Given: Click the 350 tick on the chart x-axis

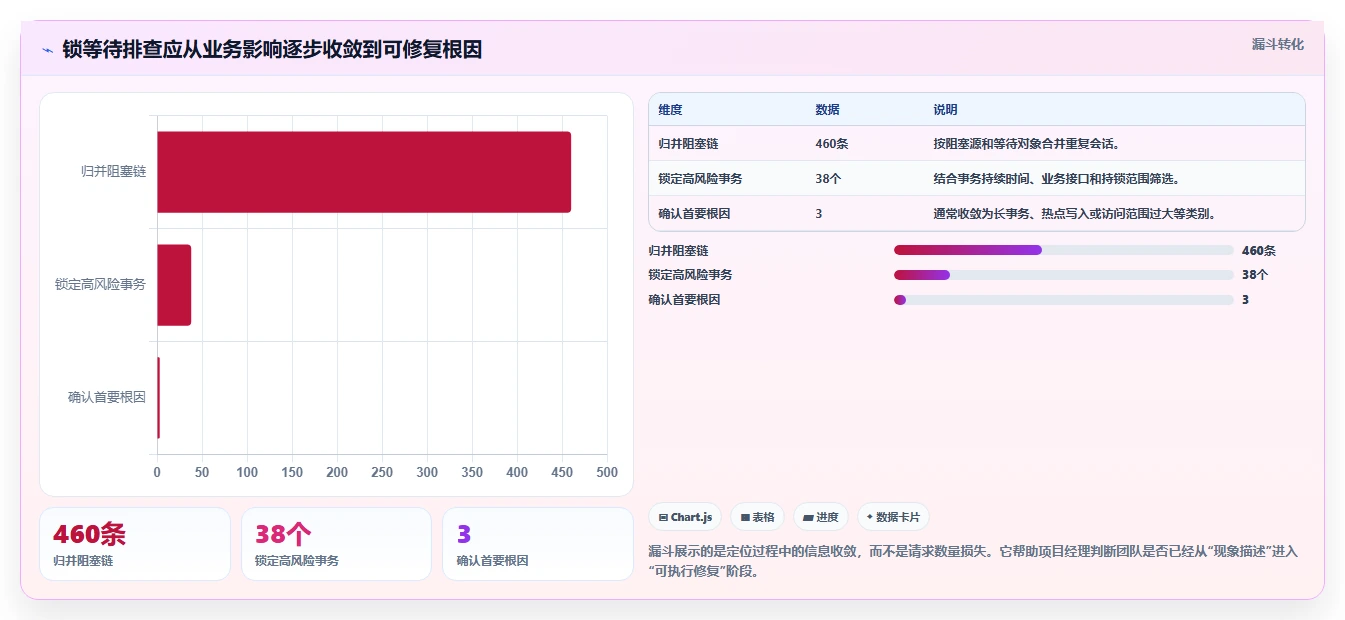Looking at the screenshot, I should [472, 472].
